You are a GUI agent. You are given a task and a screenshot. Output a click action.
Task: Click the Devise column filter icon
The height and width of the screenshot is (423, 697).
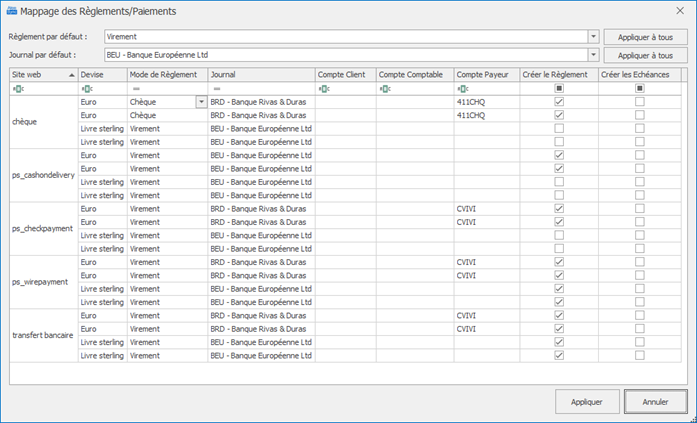coord(85,88)
